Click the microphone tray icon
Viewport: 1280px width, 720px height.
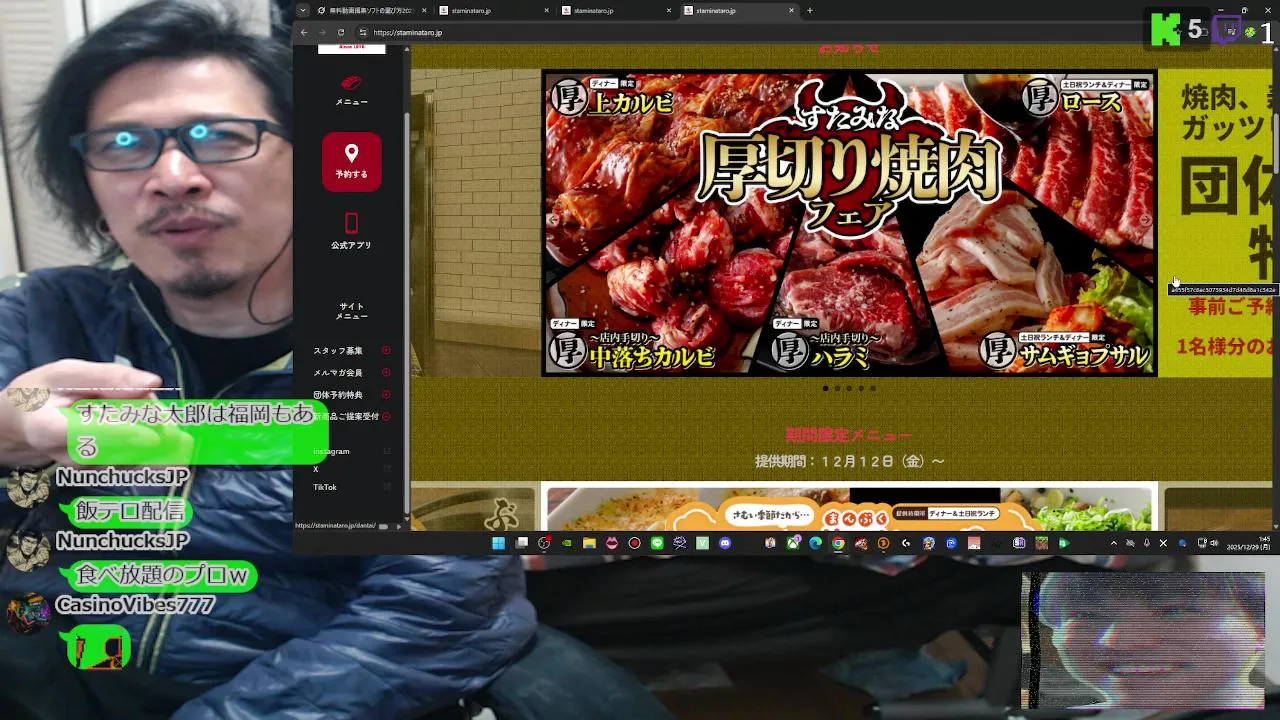tap(1147, 543)
